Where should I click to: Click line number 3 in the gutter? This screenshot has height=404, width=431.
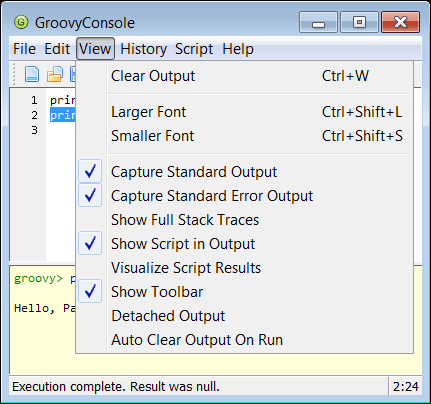click(x=34, y=130)
